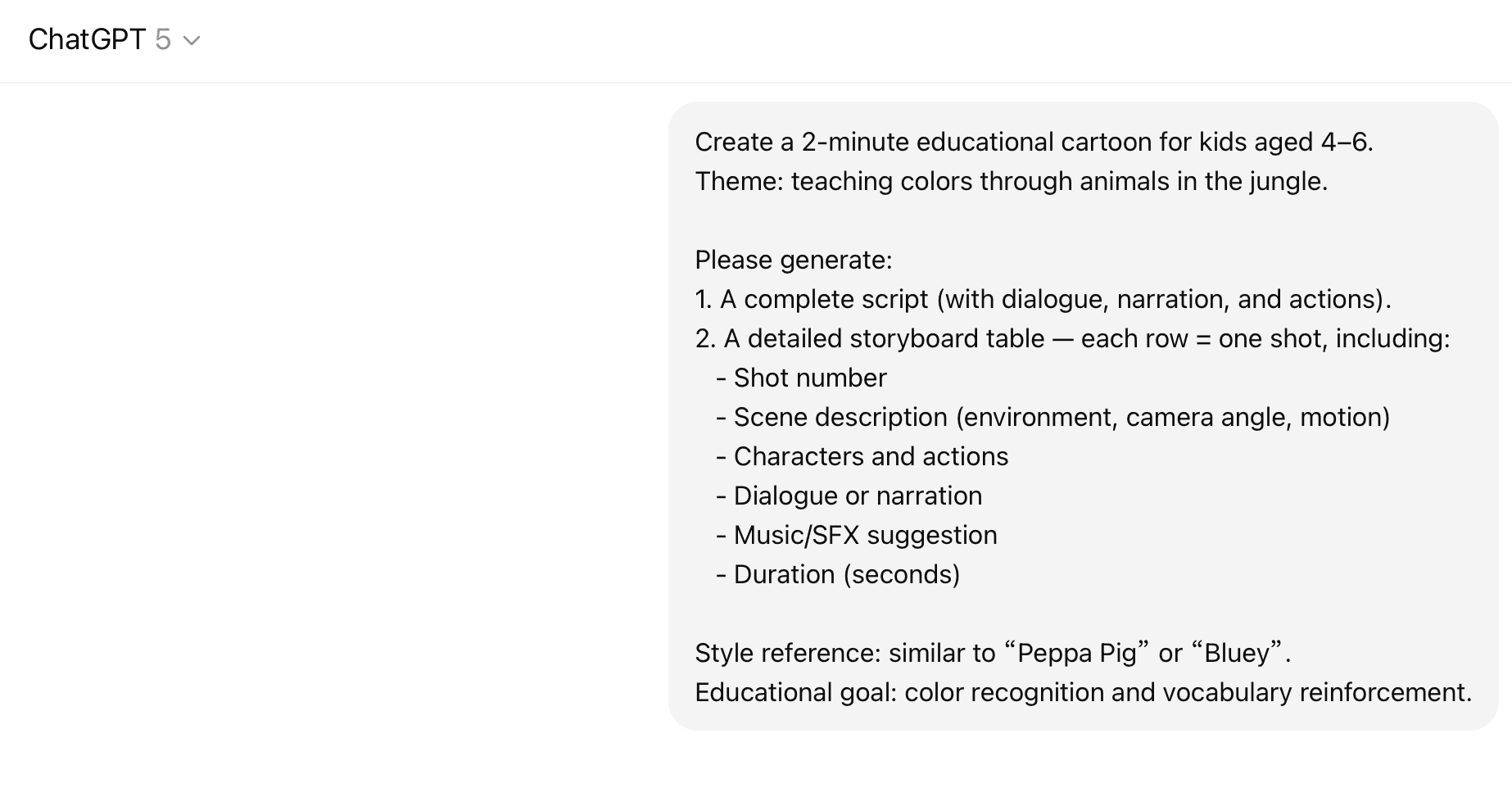Click list item '1. A complete script'
Image resolution: width=1512 pixels, height=788 pixels.
point(1043,299)
